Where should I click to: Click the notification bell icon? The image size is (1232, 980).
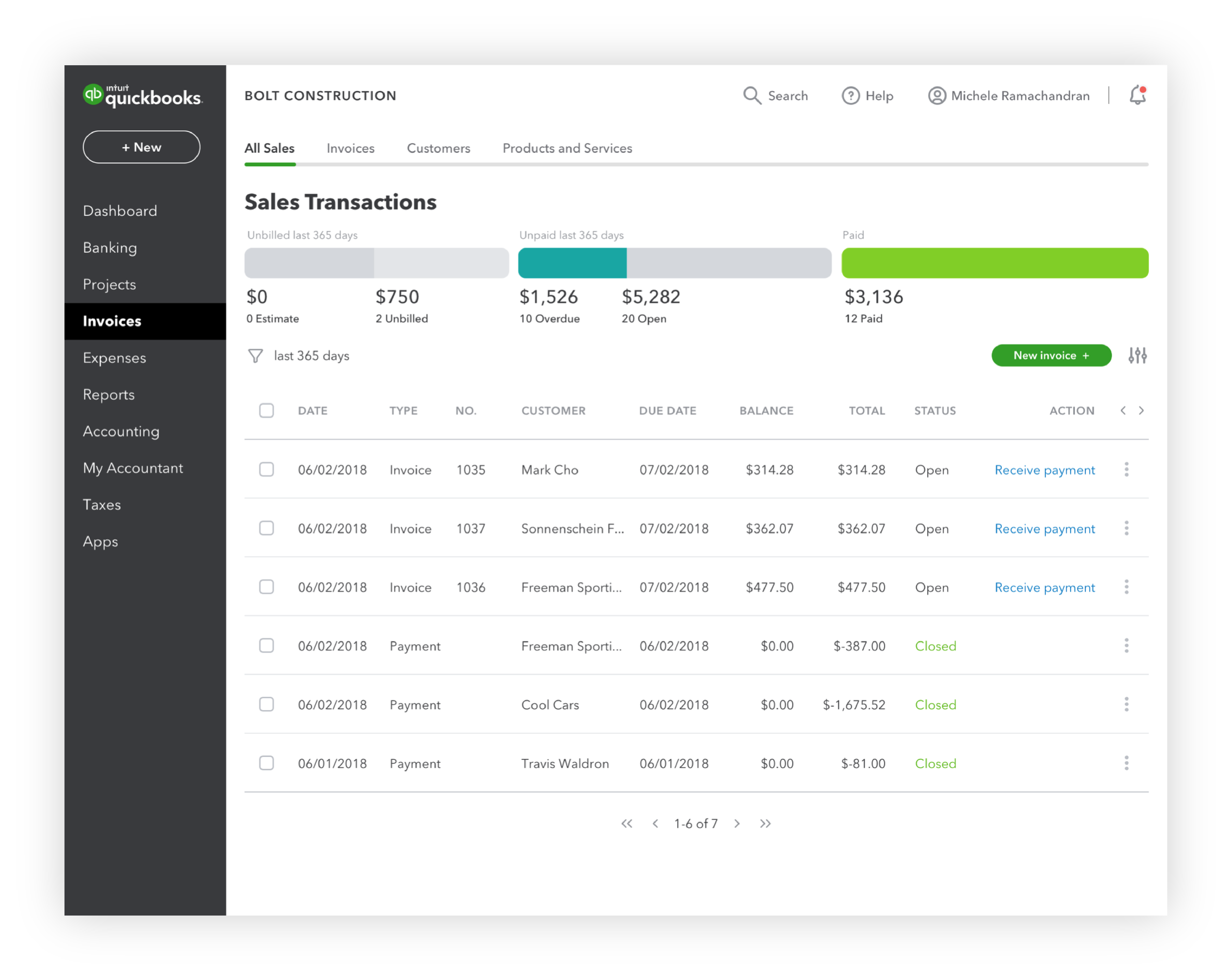1137,95
